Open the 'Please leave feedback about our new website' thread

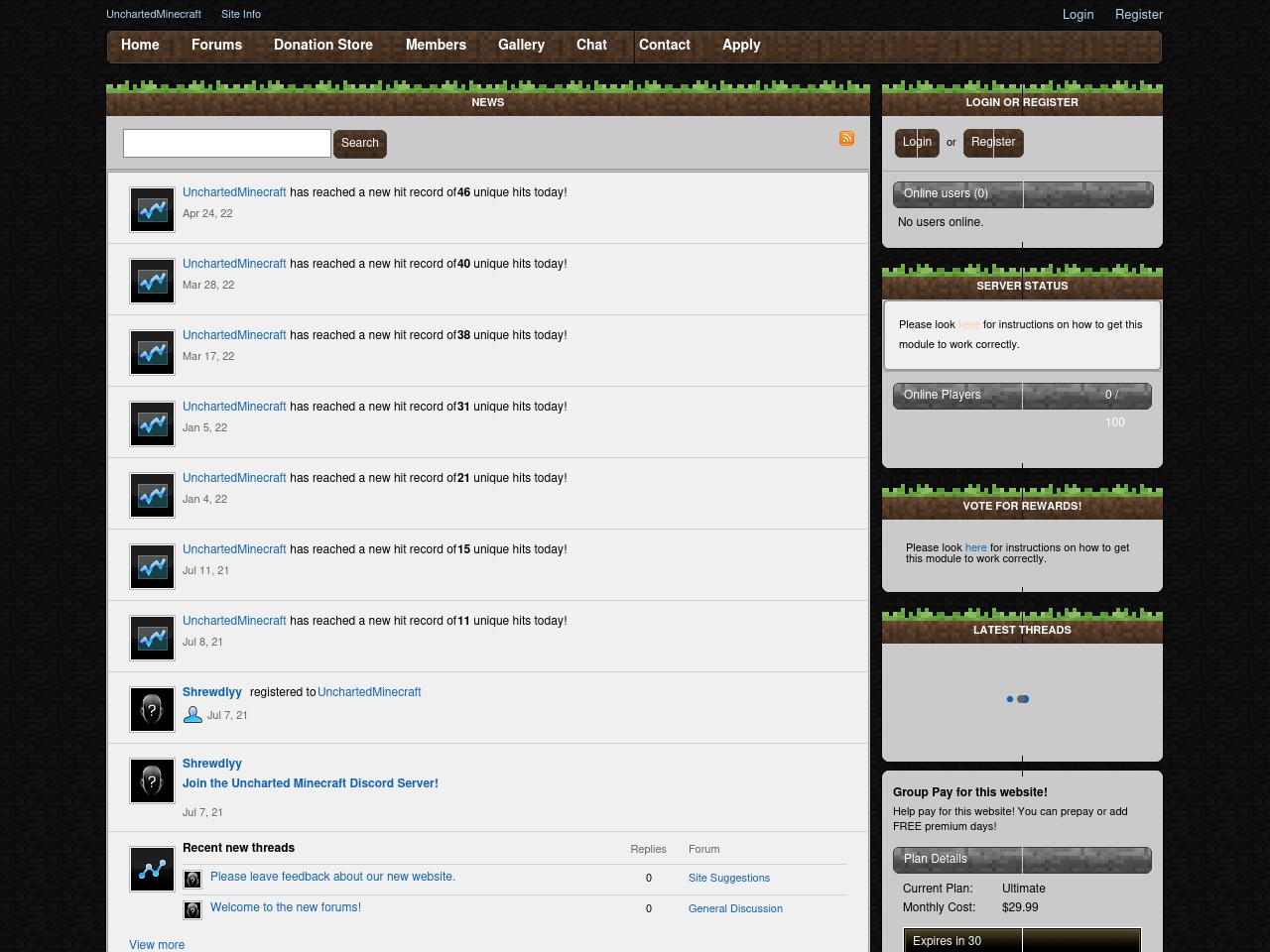click(x=332, y=877)
